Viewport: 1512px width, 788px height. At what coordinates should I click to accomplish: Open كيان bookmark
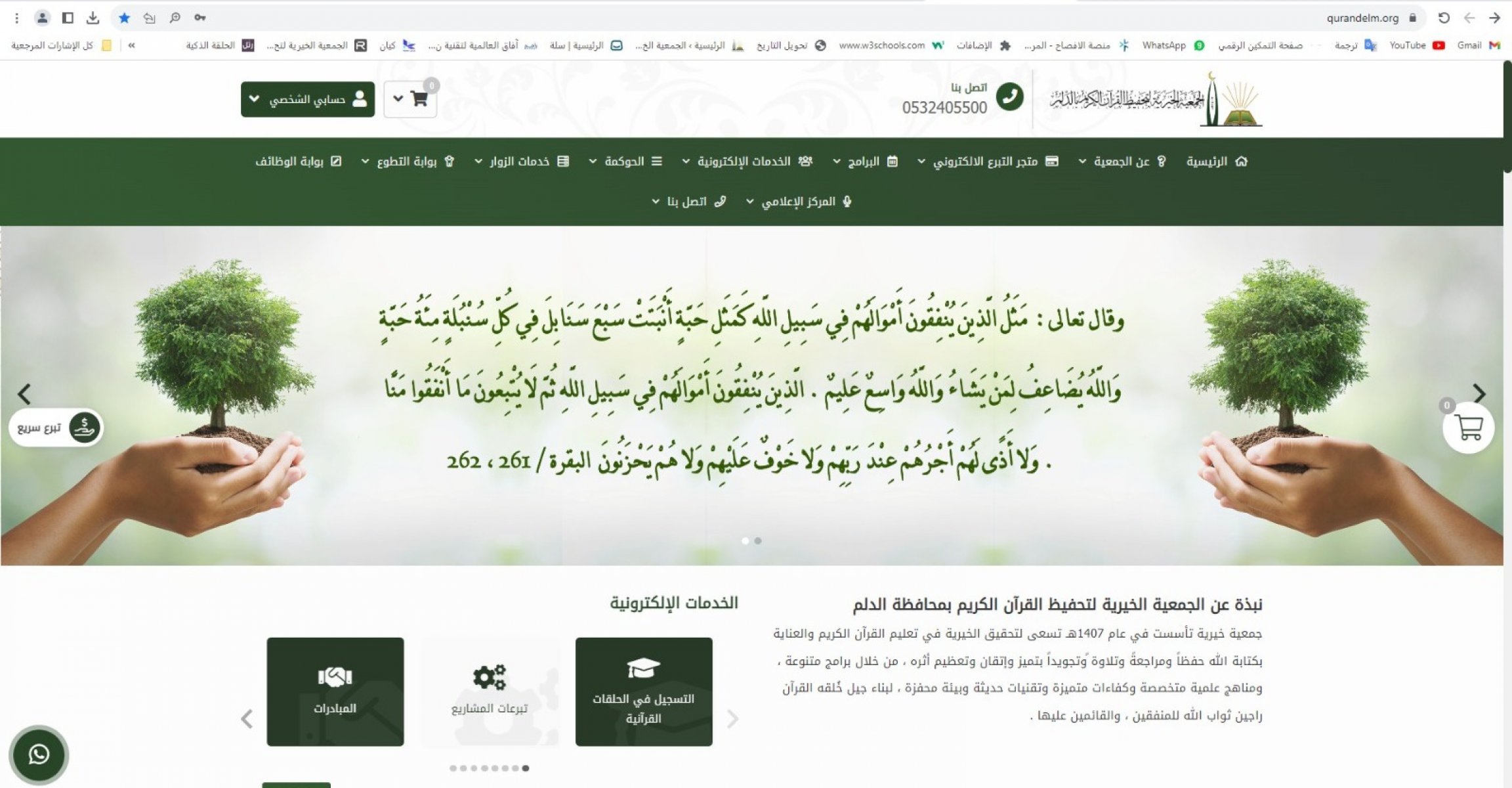(x=398, y=45)
